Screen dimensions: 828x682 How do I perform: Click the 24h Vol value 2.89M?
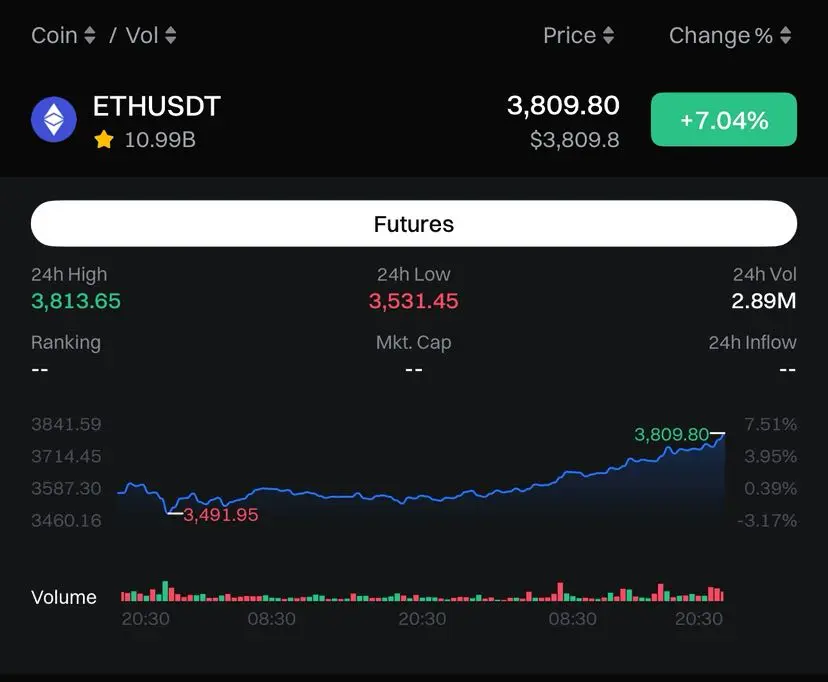tap(764, 301)
